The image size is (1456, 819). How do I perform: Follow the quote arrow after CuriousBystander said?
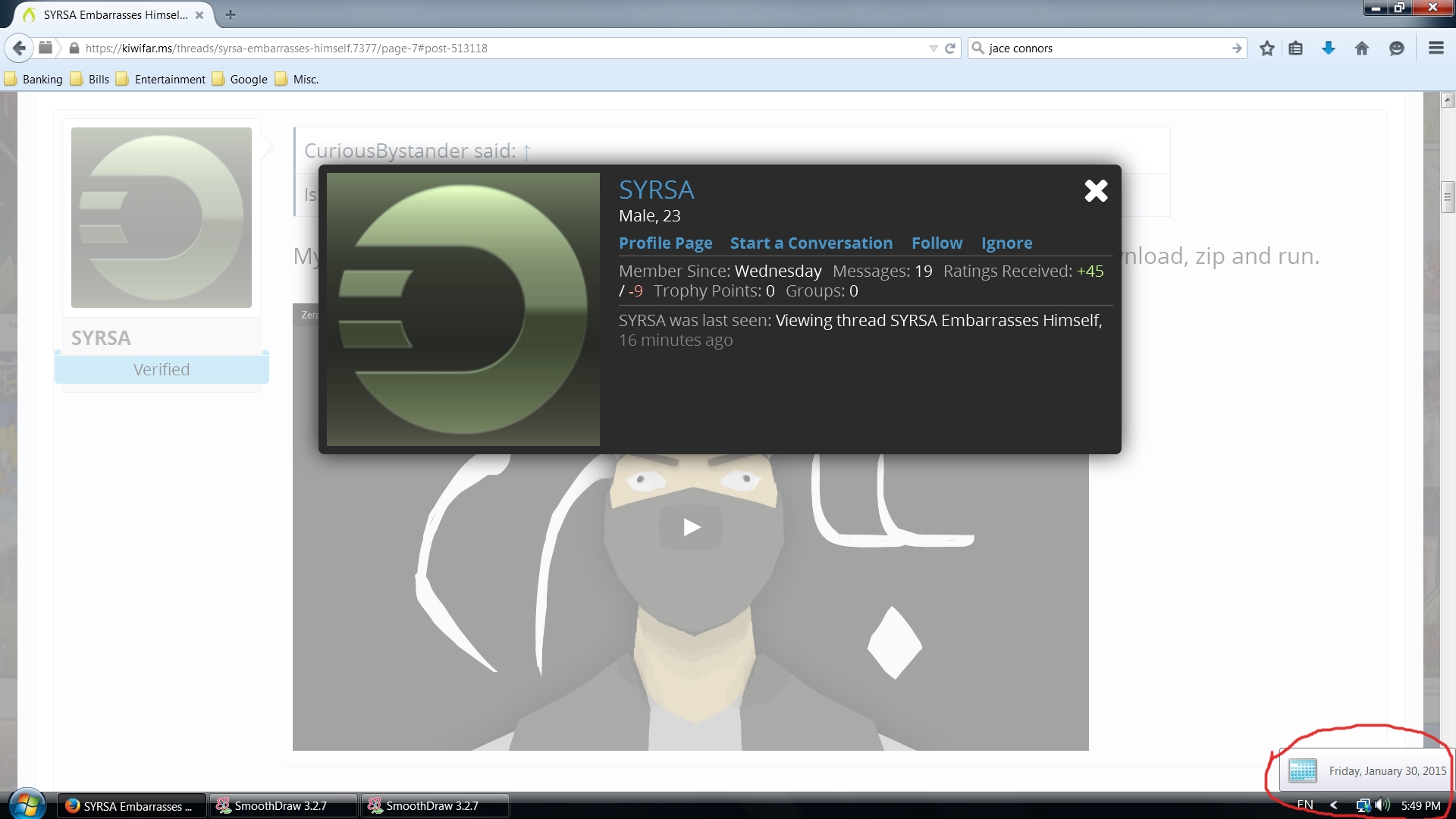pyautogui.click(x=526, y=152)
